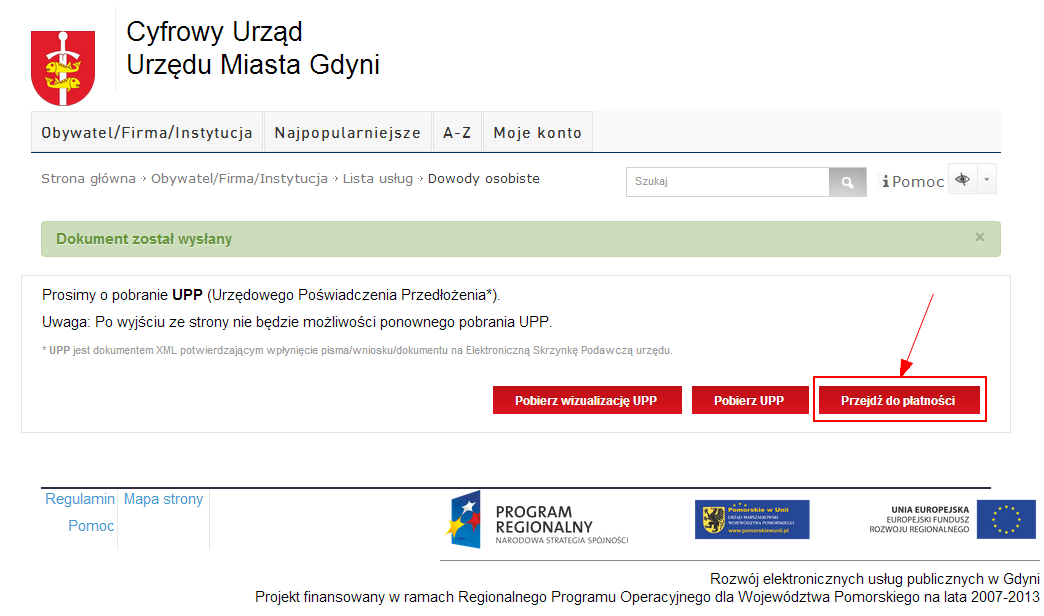Click the magnifying glass search button
The width and height of the screenshot is (1044, 616).
tap(847, 182)
